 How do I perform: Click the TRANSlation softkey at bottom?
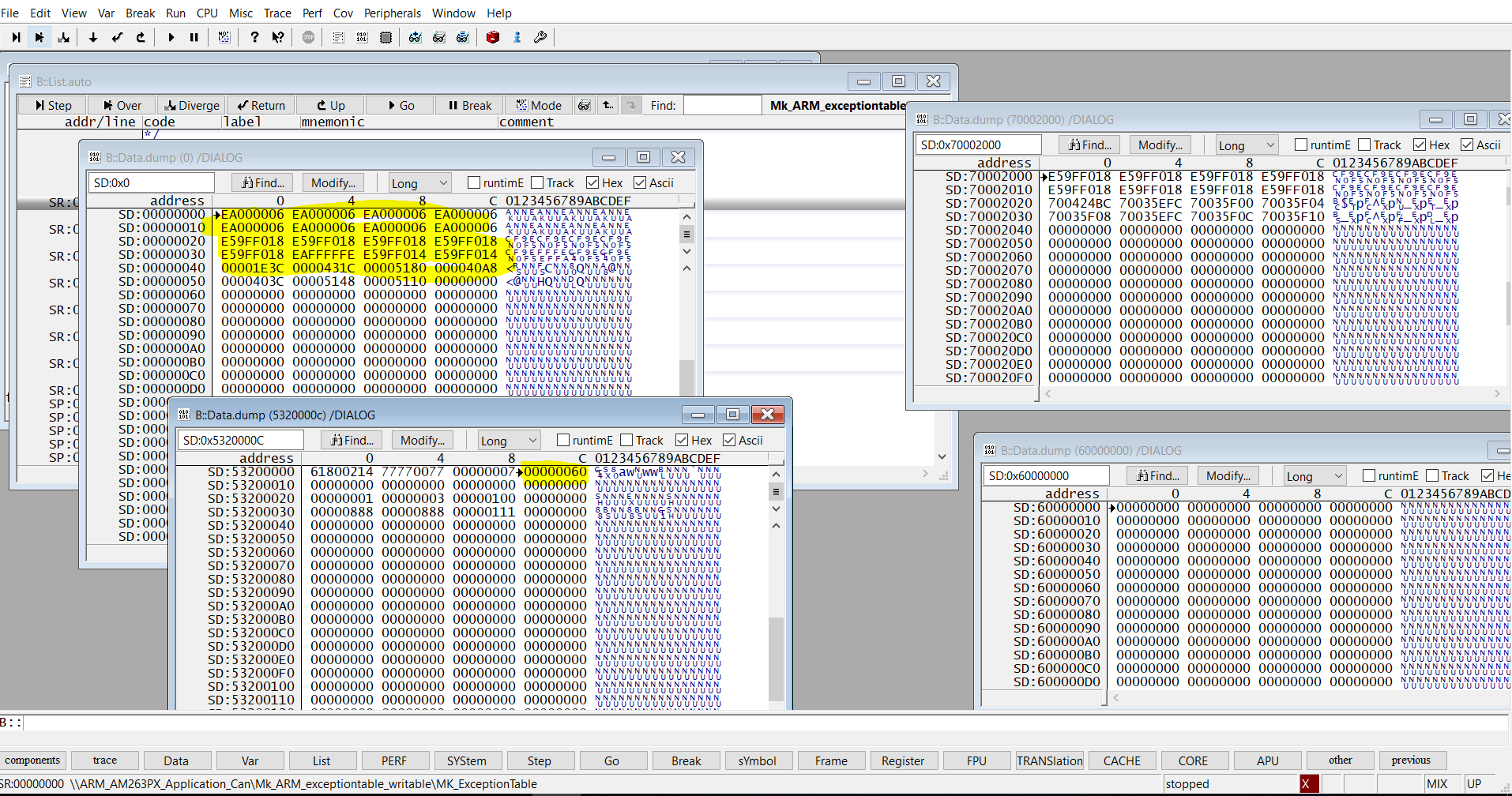pyautogui.click(x=1050, y=760)
